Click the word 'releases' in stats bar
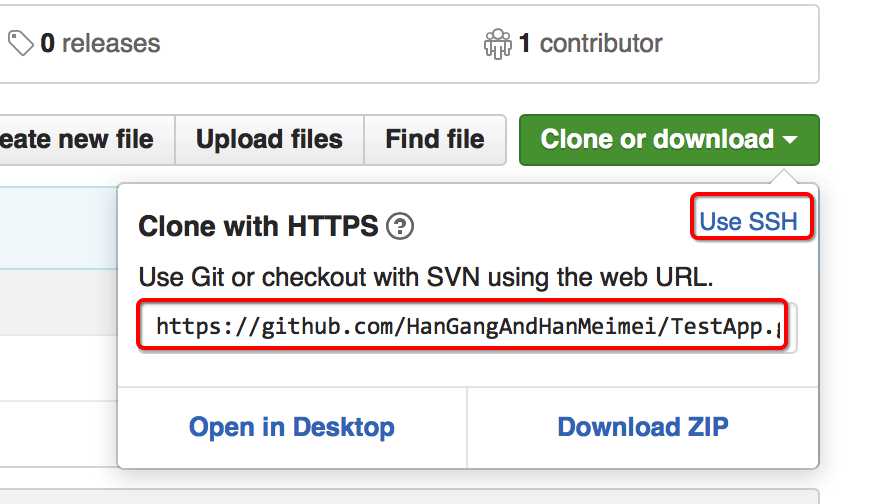886x504 pixels. pyautogui.click(x=110, y=44)
